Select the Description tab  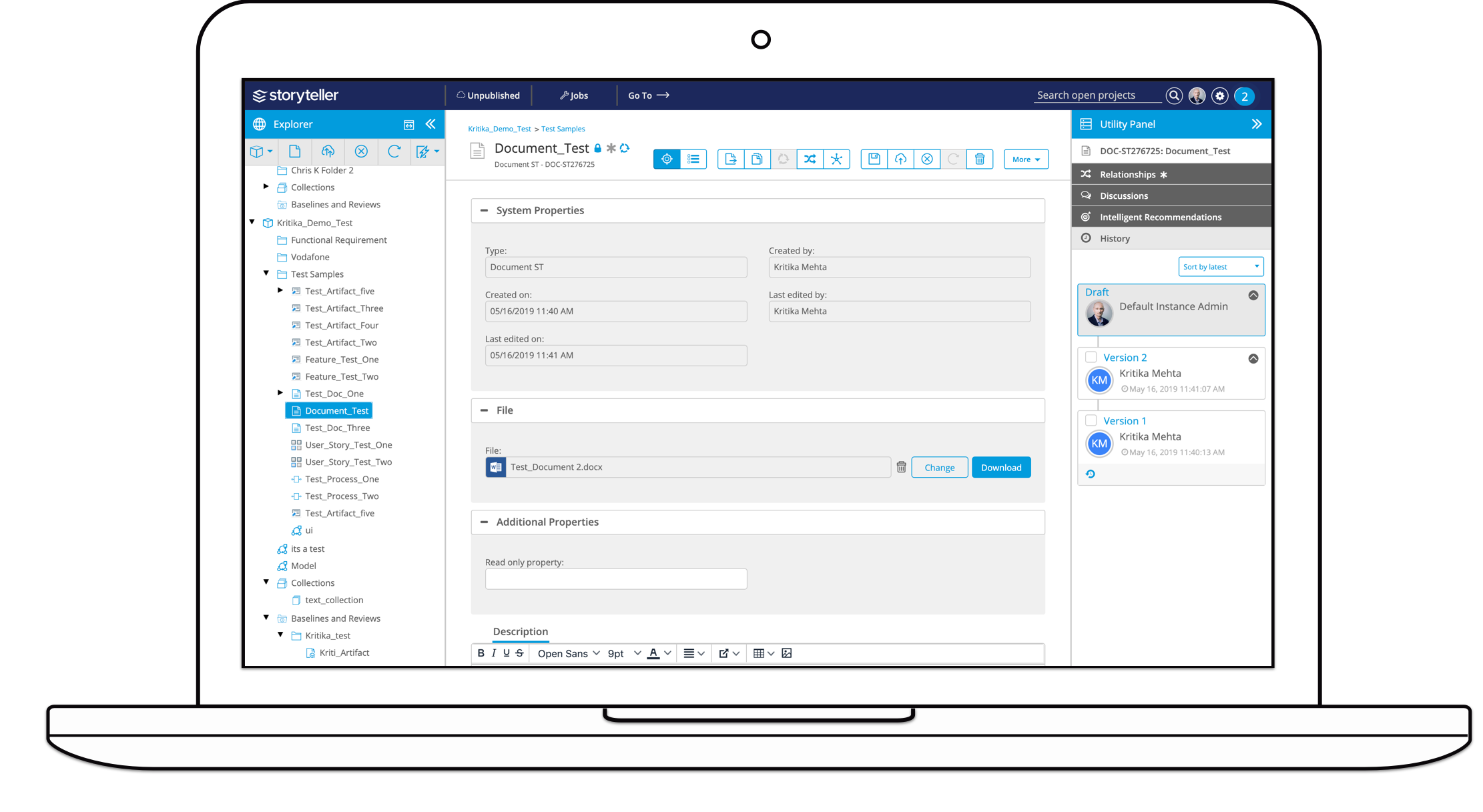coord(521,631)
